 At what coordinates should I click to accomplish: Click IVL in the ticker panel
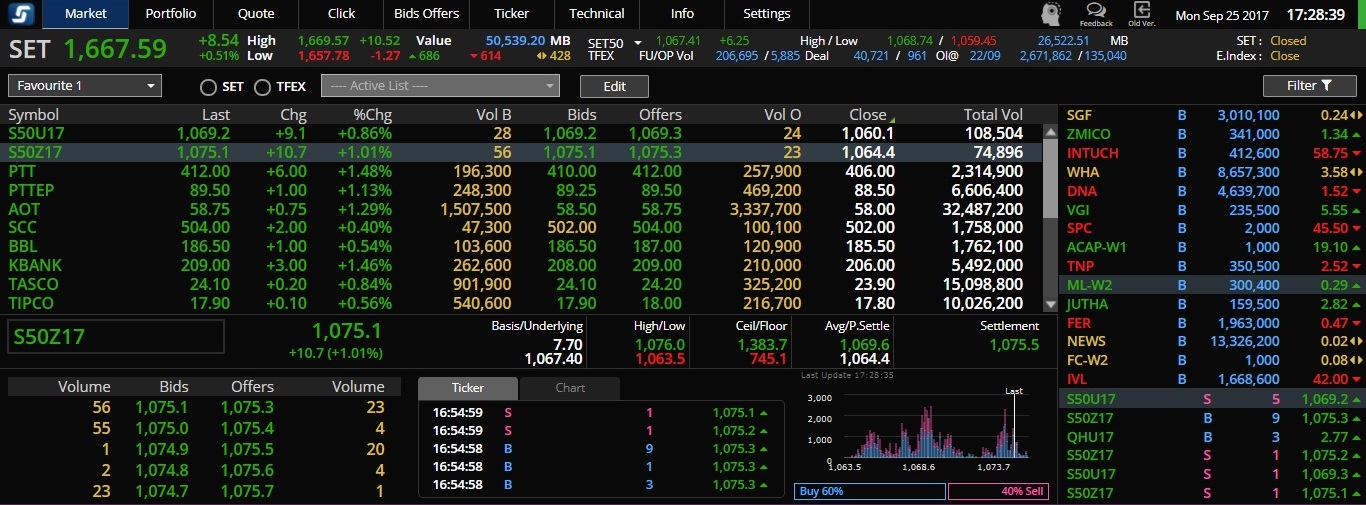point(1078,381)
